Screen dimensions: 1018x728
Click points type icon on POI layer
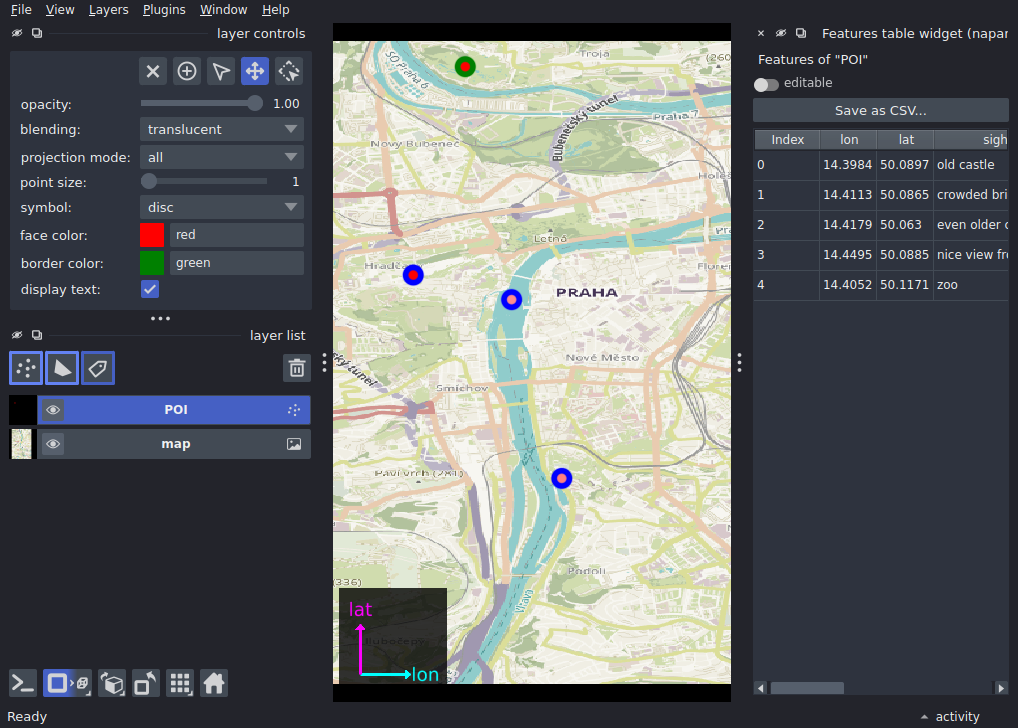(x=294, y=410)
